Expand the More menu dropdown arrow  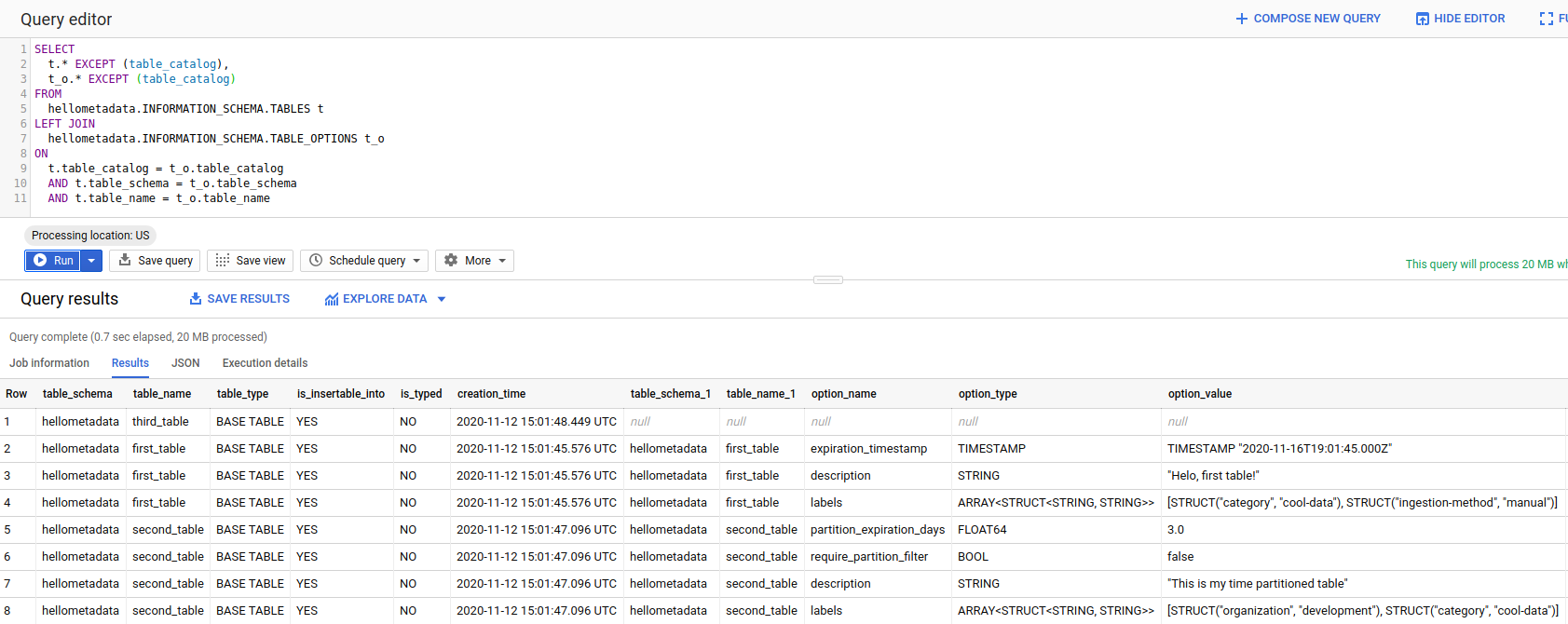pyautogui.click(x=502, y=261)
